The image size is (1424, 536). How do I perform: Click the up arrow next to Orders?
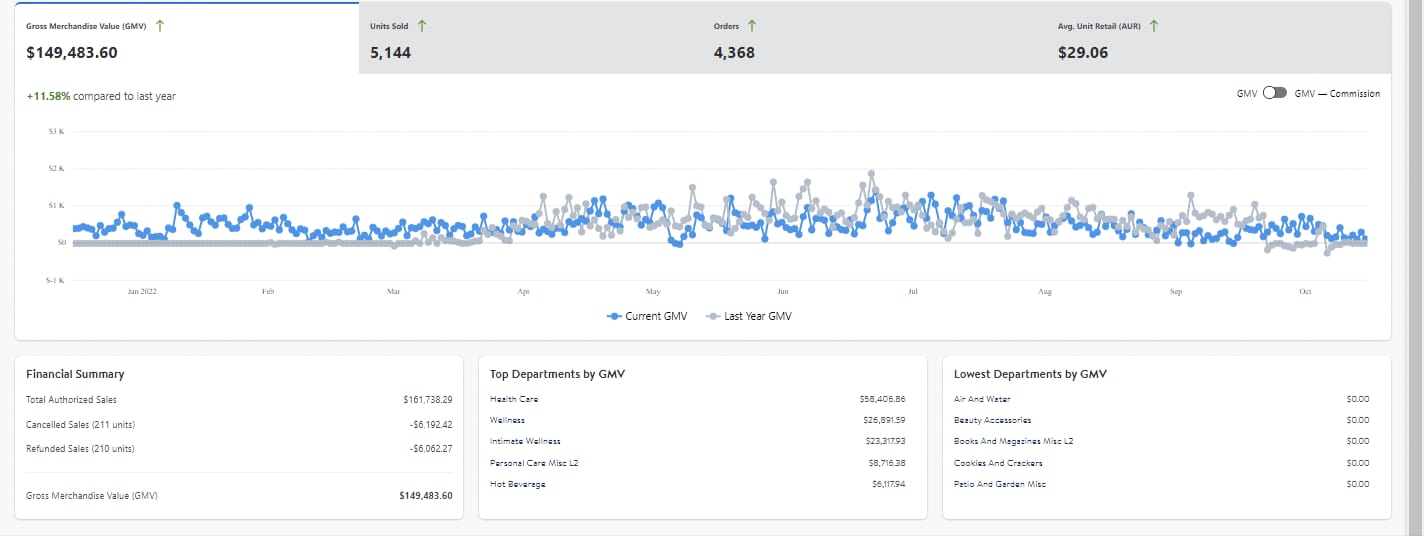coord(752,26)
